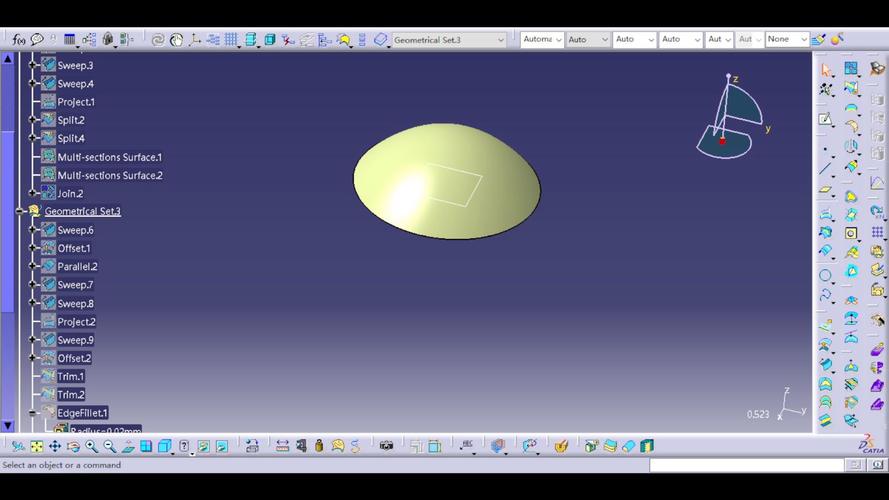Viewport: 889px width, 500px height.
Task: Click the tree scrollbar up arrow
Action: coord(7,58)
